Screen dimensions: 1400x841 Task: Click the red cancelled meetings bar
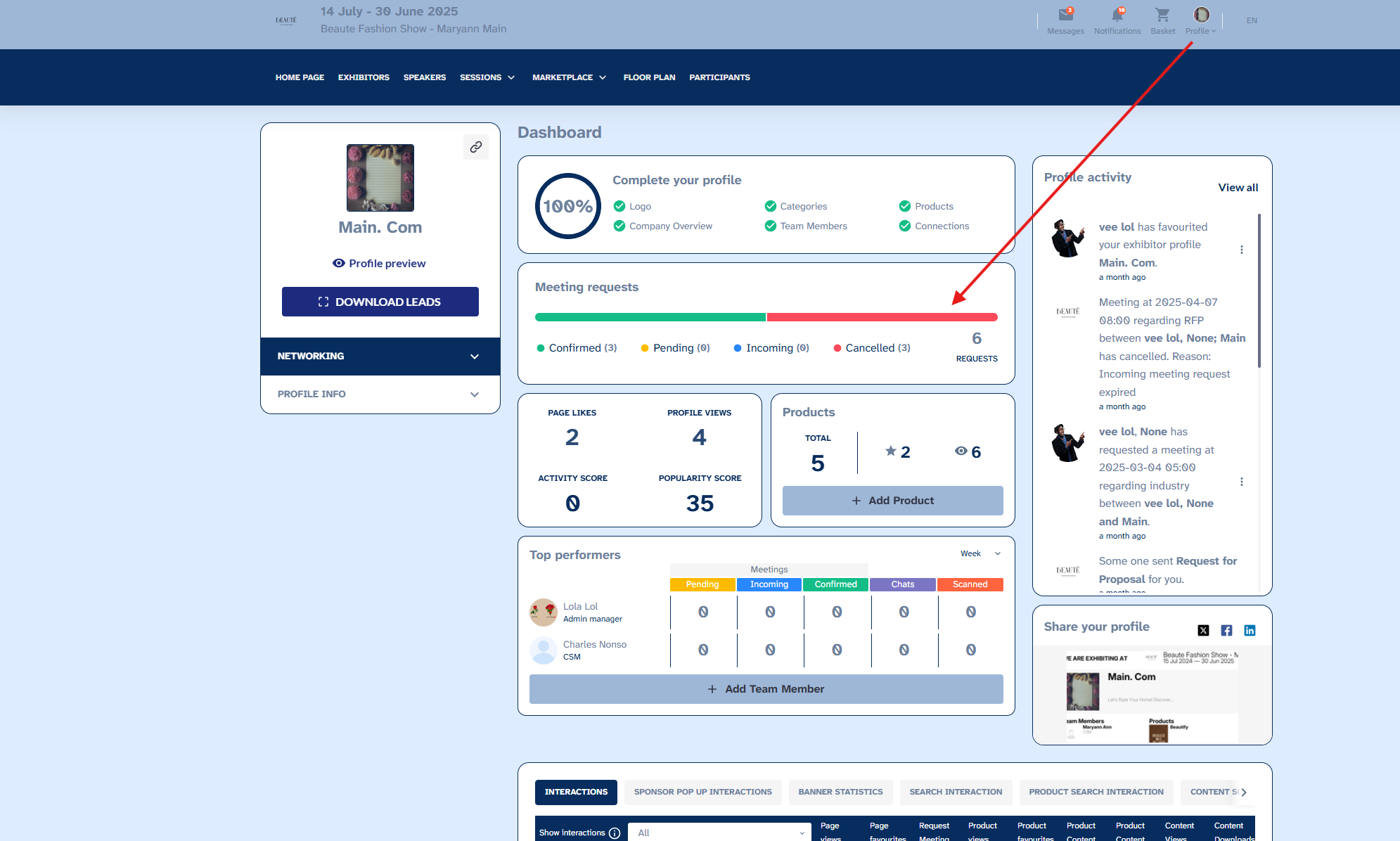[882, 317]
